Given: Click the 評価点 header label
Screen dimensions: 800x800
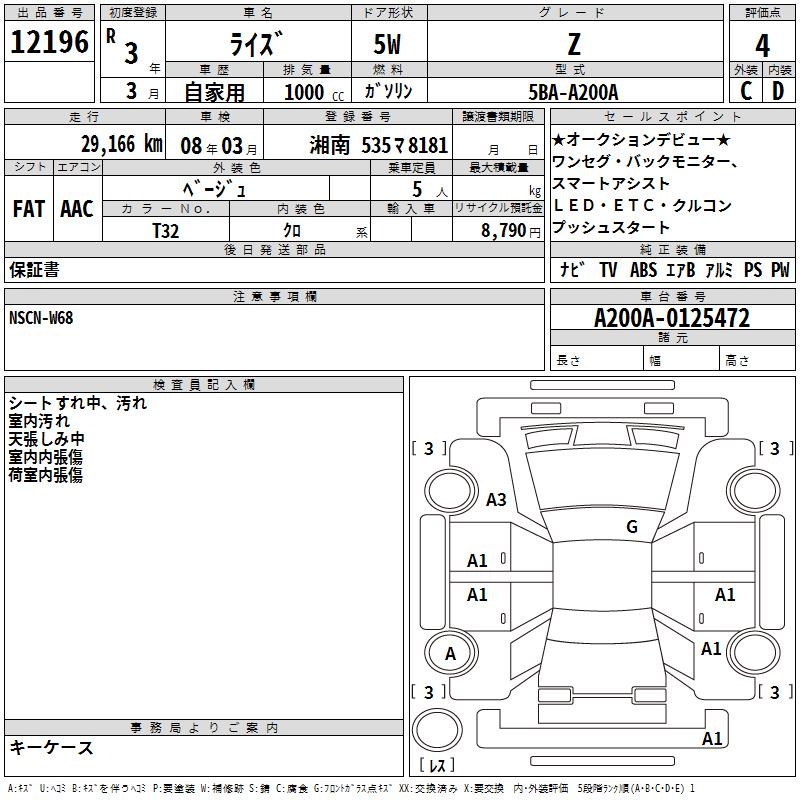Looking at the screenshot, I should point(762,13).
